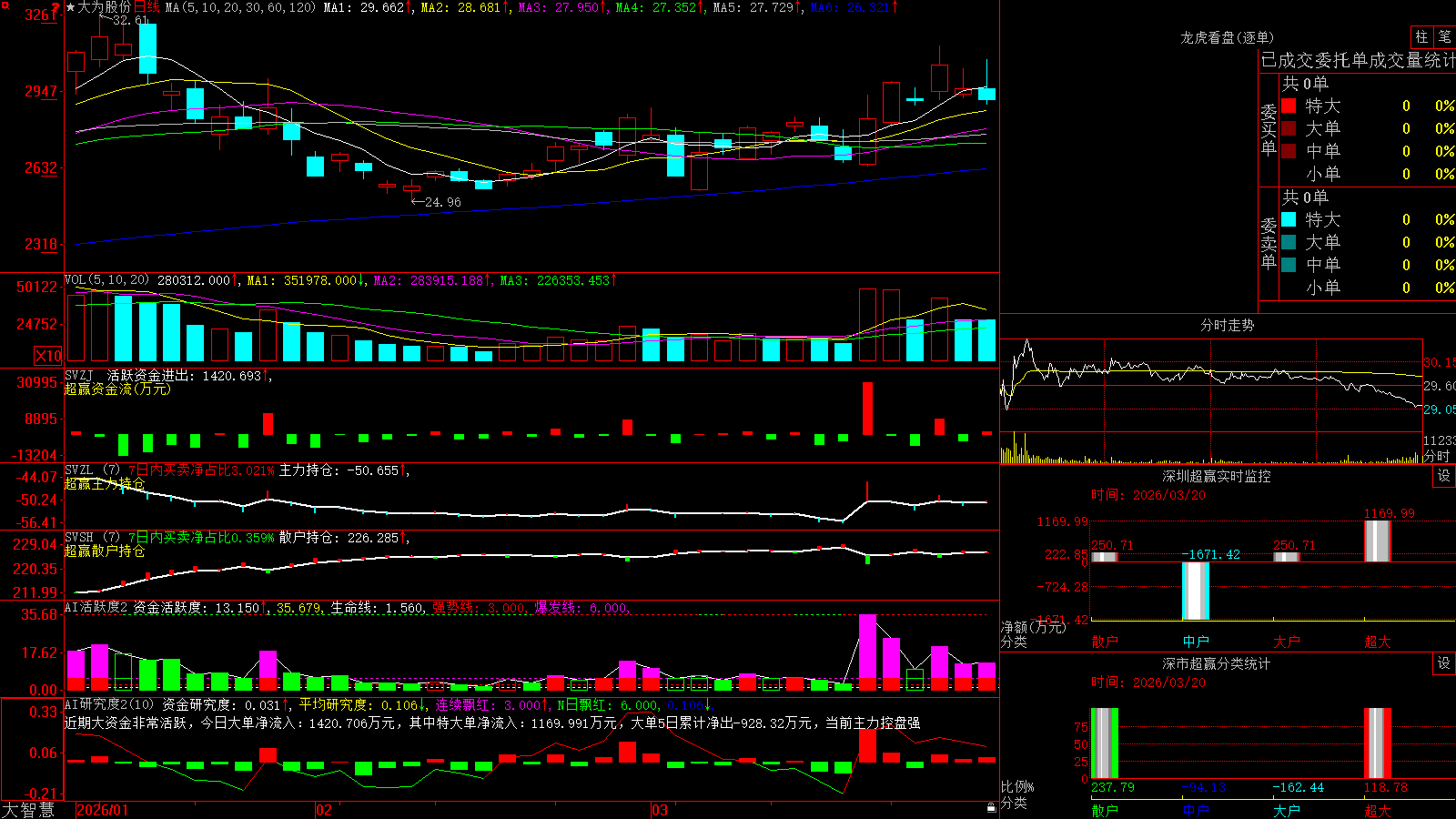
Task: Click the -1671.42 中户 bar in 实时监控
Action: point(1196,591)
